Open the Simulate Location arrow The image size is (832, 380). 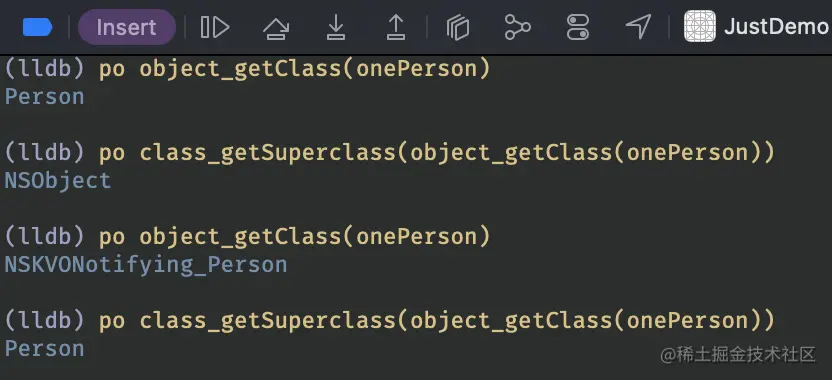pos(638,27)
